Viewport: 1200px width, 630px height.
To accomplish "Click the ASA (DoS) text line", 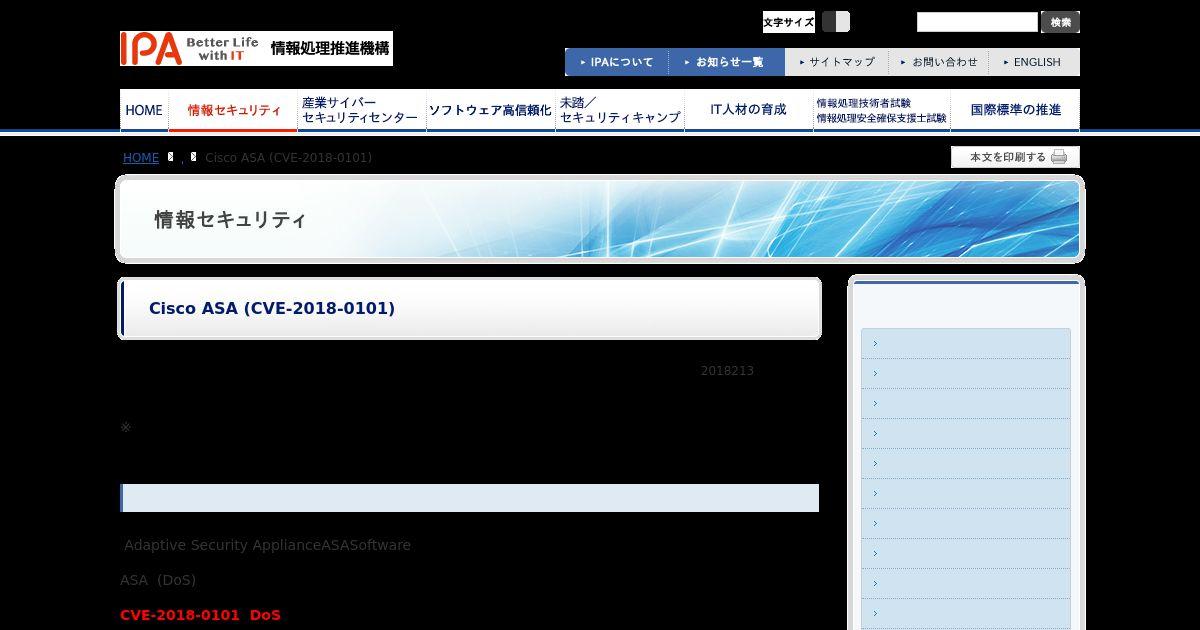I will (158, 580).
